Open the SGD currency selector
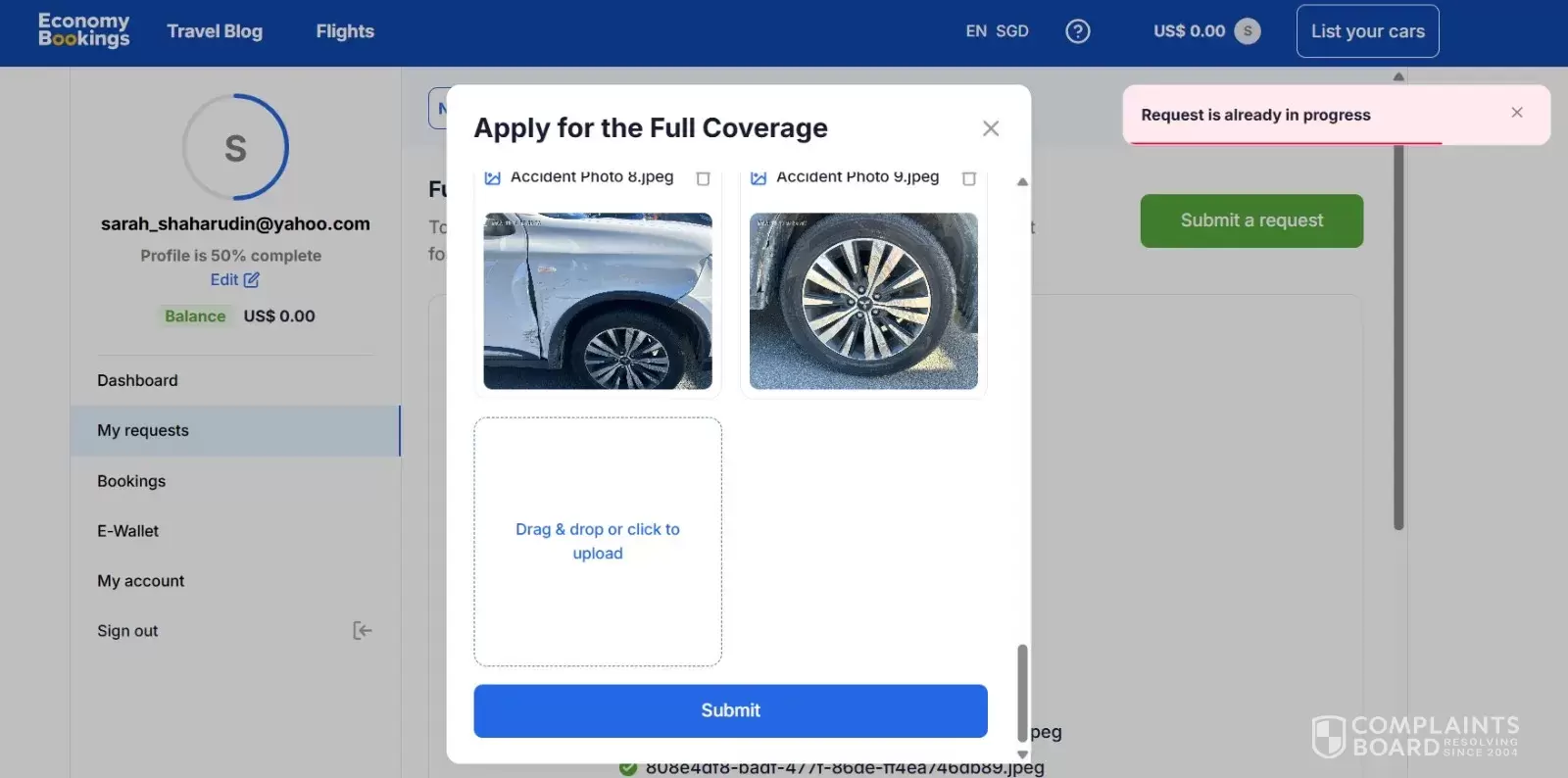The height and width of the screenshot is (778, 1568). [x=1011, y=31]
